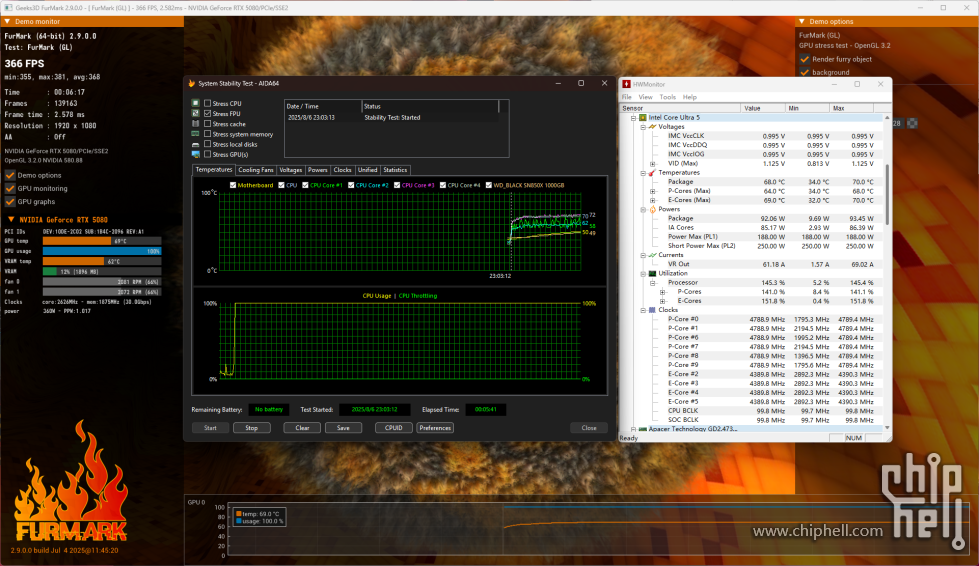This screenshot has width=979, height=566.
Task: Switch to the Cooling Fans tab
Action: [x=255, y=170]
